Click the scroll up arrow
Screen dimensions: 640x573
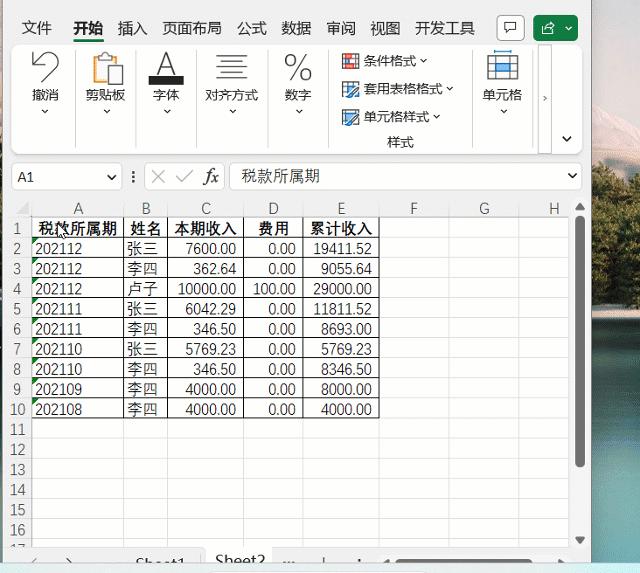click(x=580, y=207)
